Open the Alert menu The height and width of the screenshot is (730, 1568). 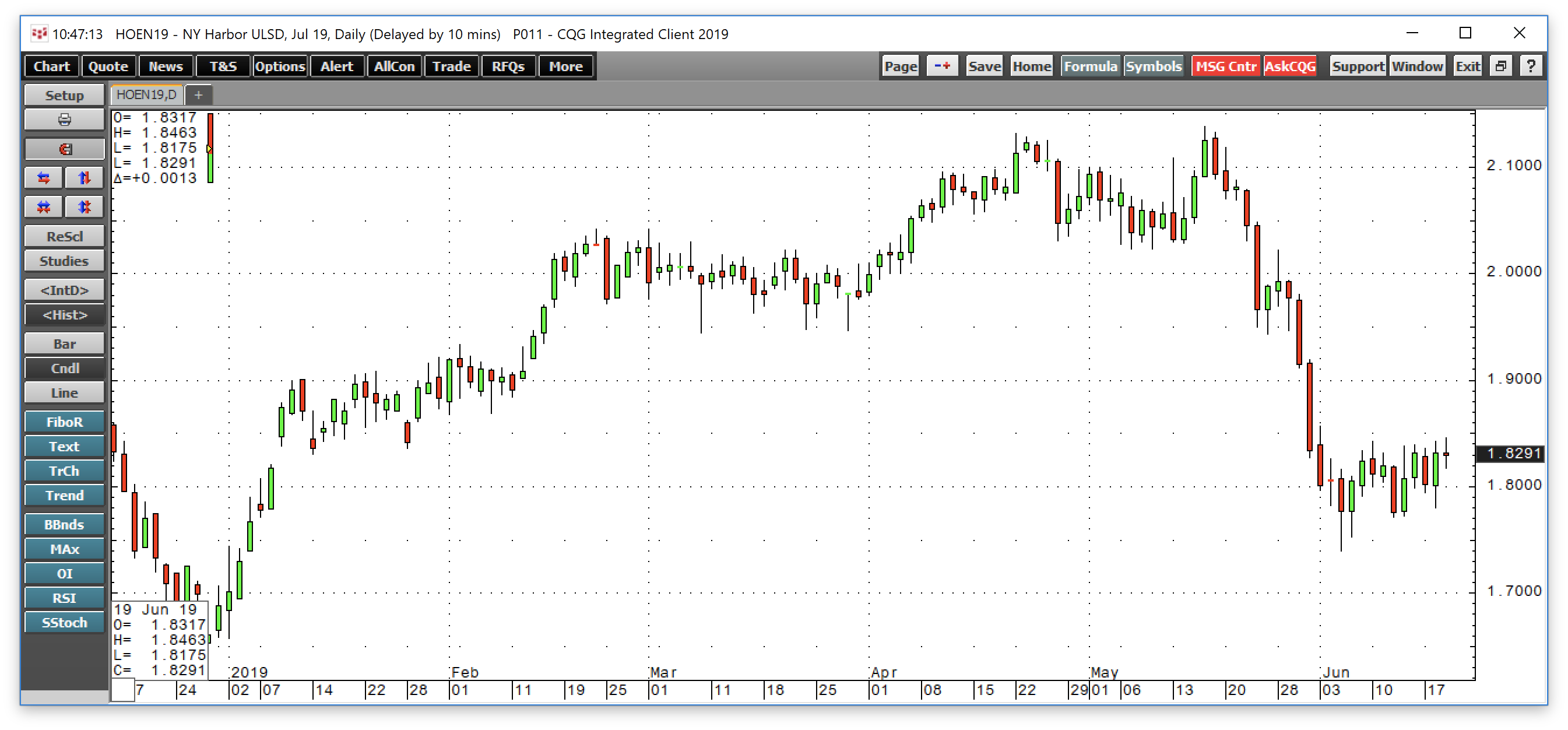coord(337,66)
